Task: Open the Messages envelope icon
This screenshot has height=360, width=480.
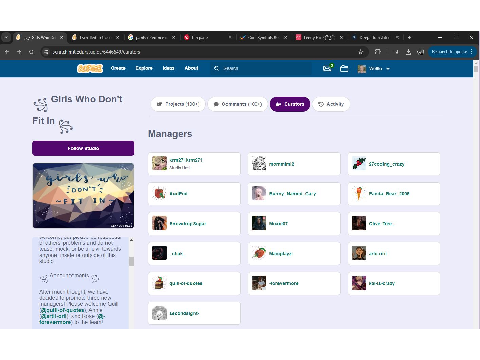Action: (x=327, y=68)
